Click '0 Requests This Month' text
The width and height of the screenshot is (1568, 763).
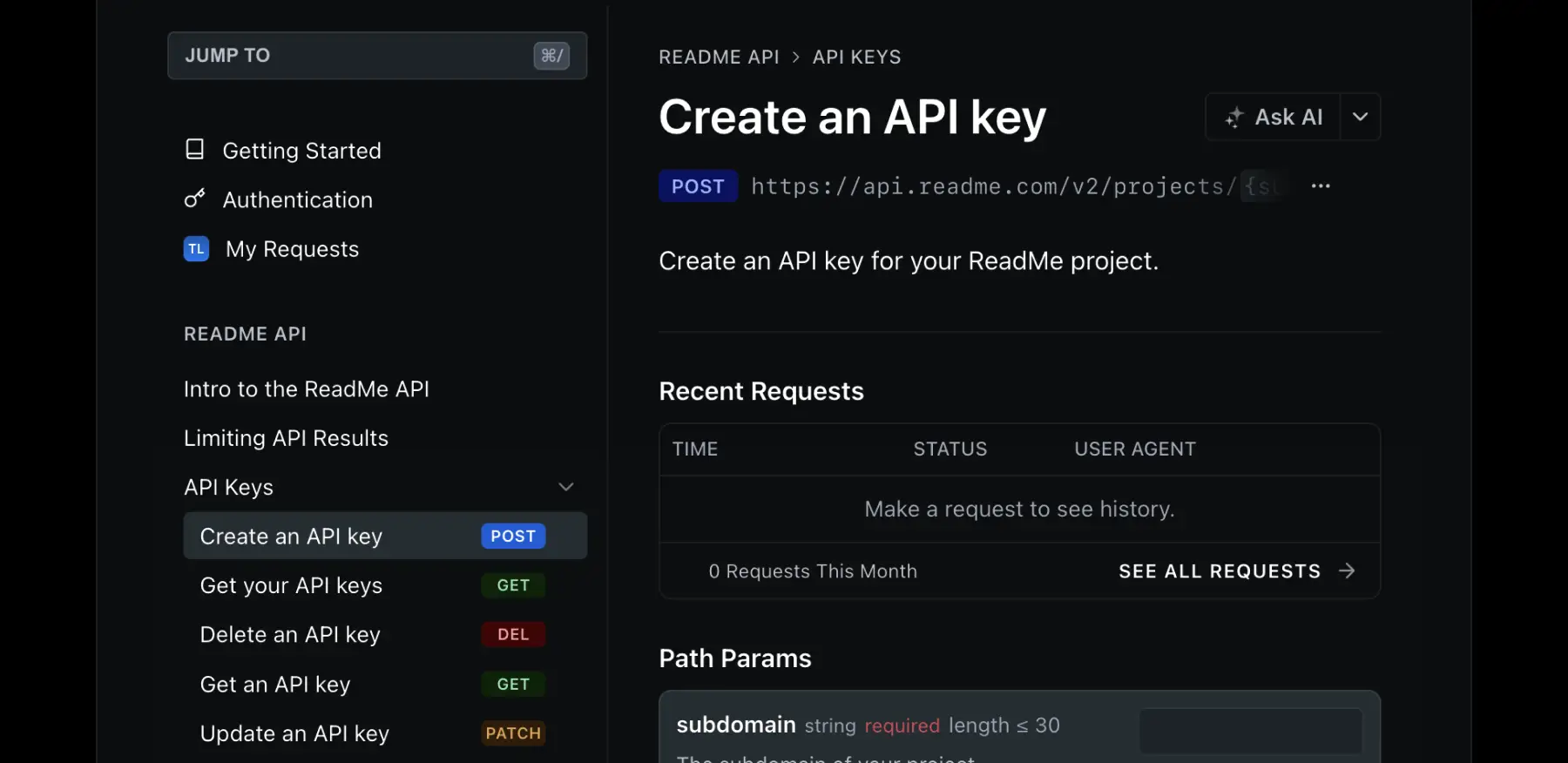click(812, 571)
